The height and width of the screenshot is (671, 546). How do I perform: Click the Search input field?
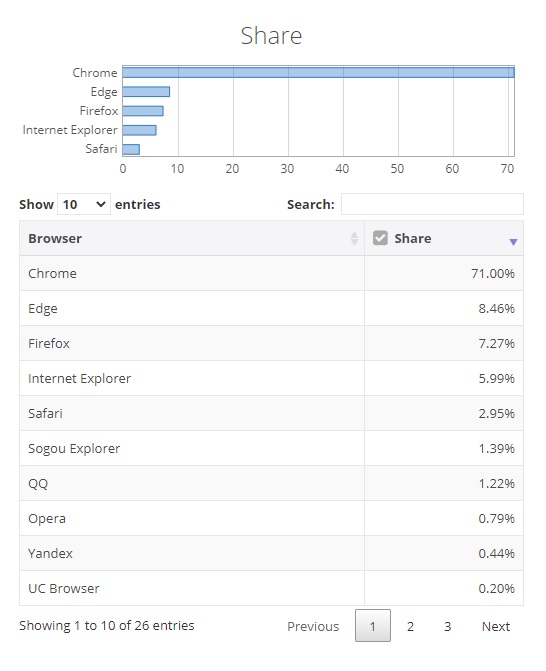click(432, 204)
